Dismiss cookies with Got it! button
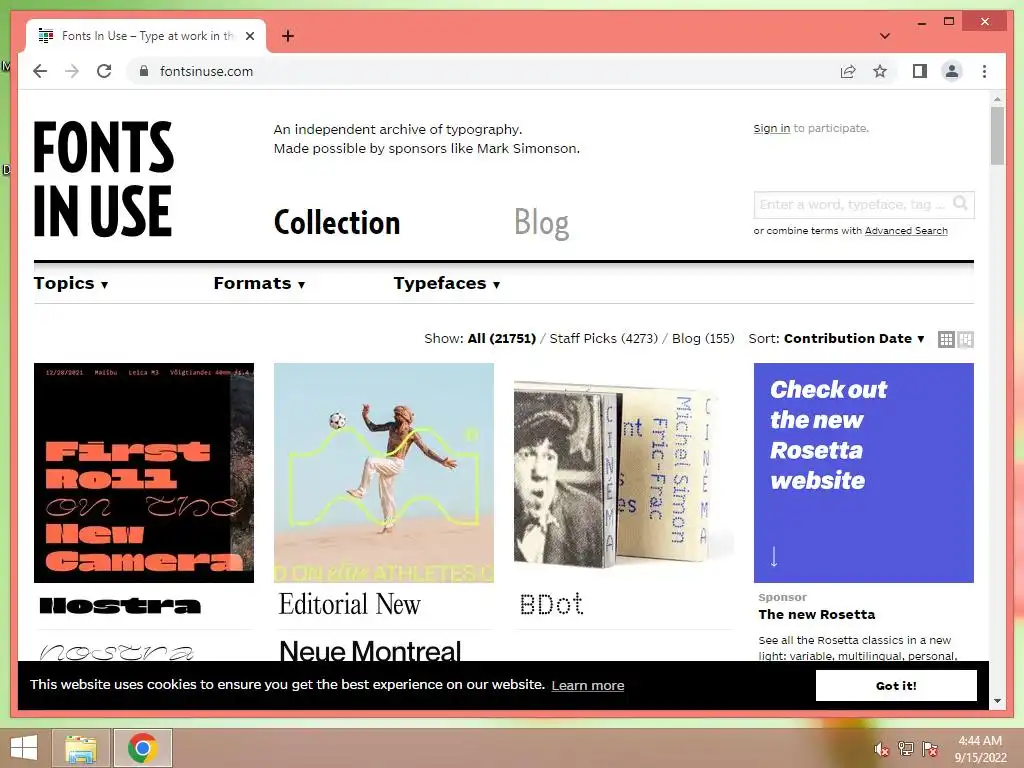This screenshot has width=1024, height=768. click(896, 686)
